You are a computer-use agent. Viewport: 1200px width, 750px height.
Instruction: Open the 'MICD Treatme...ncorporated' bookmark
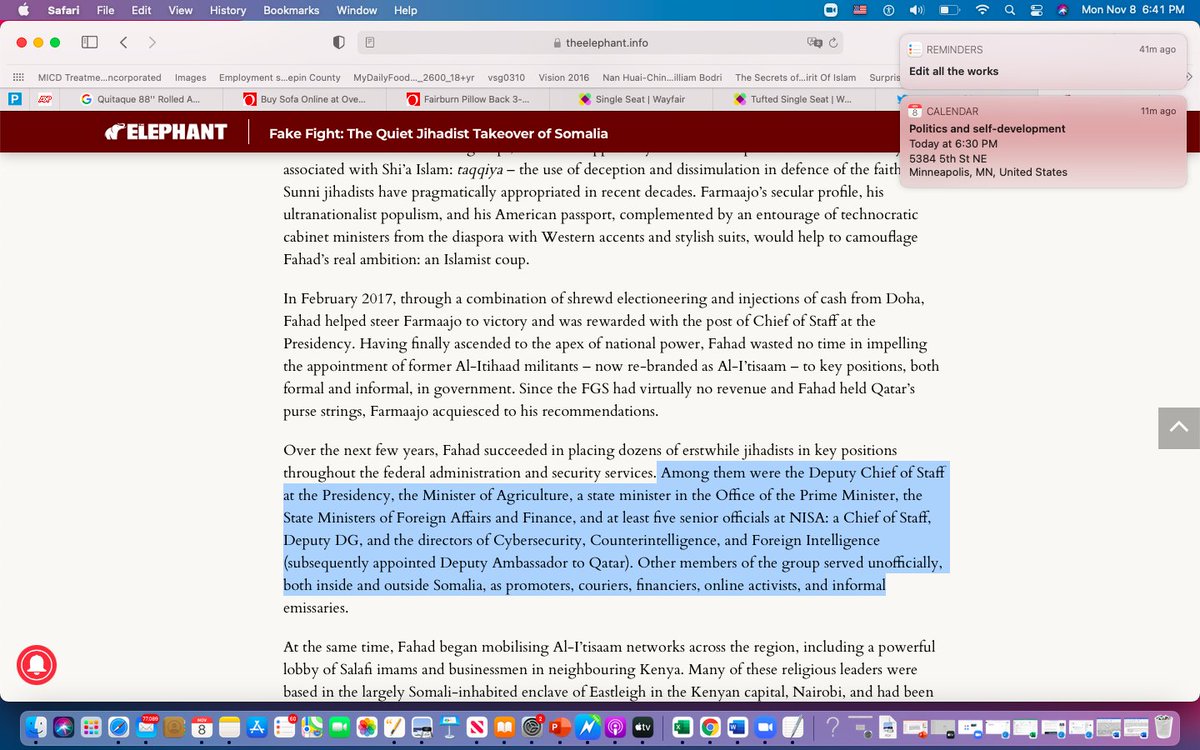(x=98, y=77)
